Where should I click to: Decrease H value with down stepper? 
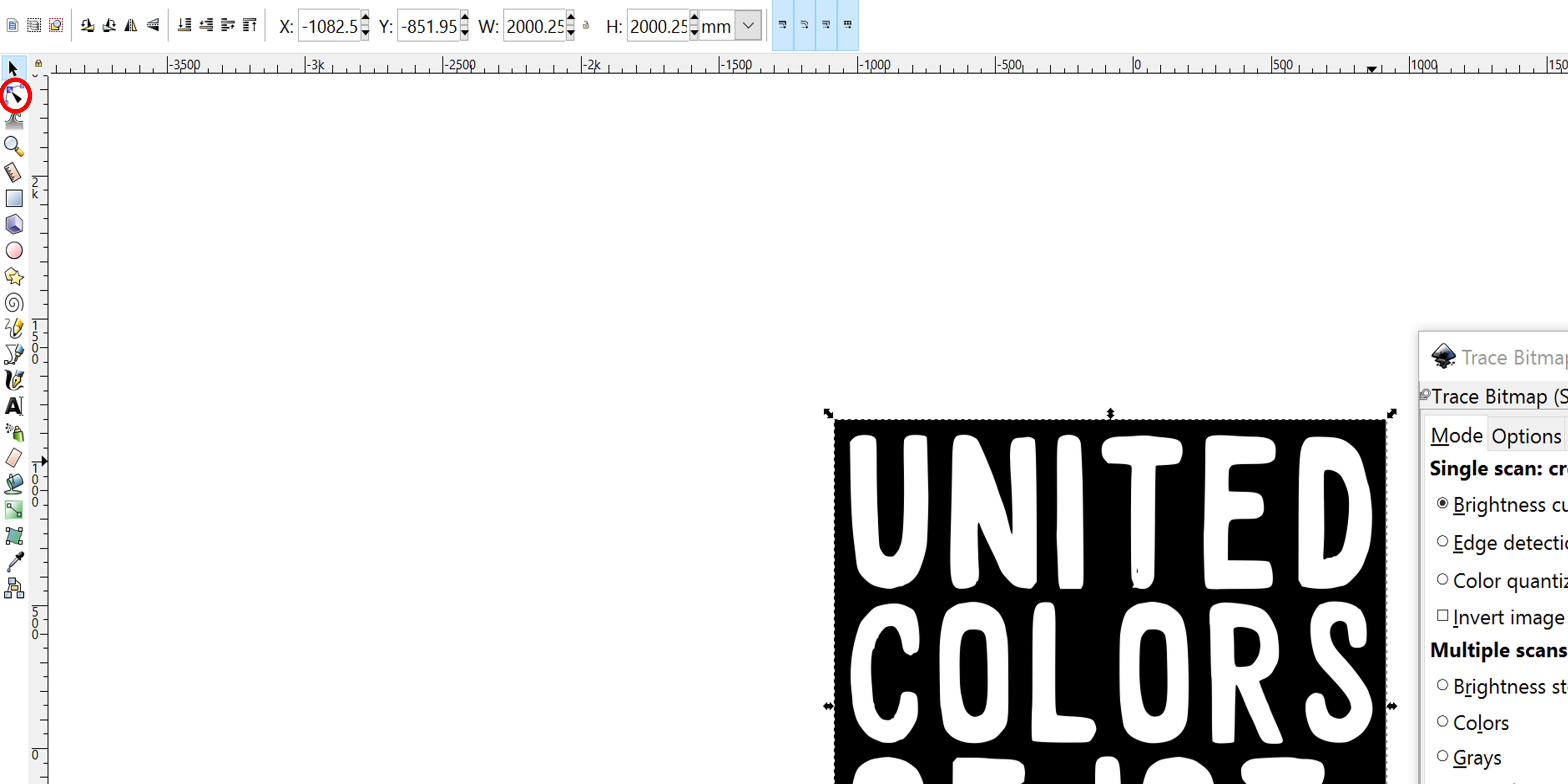pyautogui.click(x=694, y=33)
